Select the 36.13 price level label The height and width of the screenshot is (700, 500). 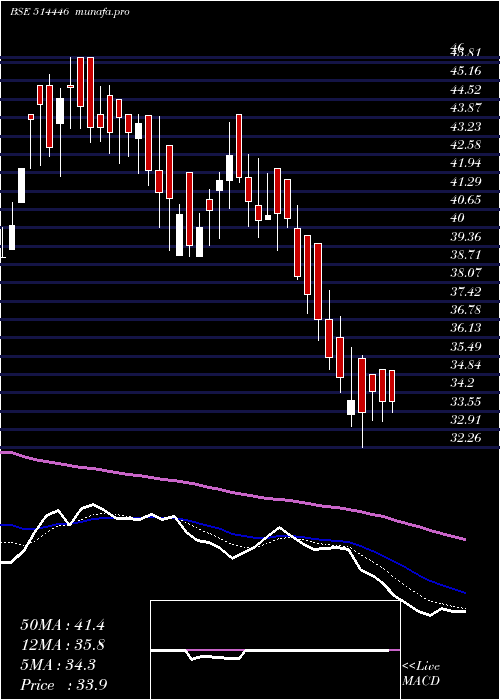466,328
